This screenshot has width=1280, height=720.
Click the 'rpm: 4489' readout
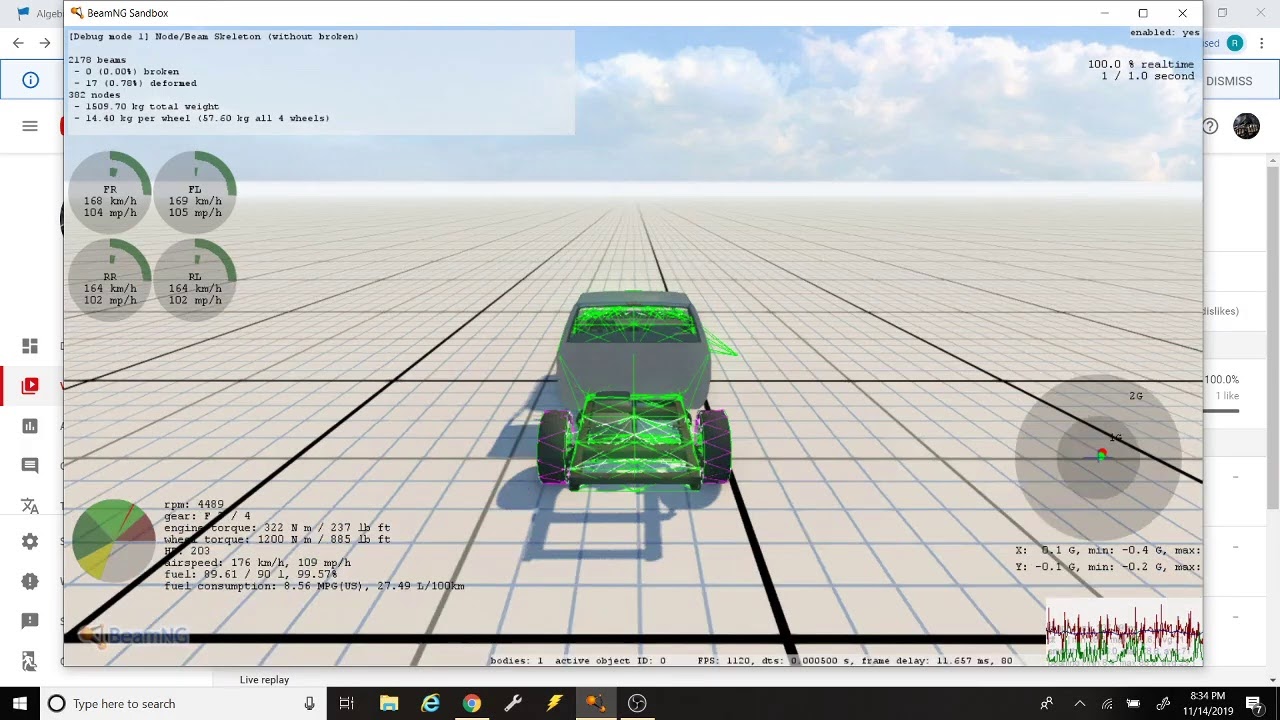[194, 505]
